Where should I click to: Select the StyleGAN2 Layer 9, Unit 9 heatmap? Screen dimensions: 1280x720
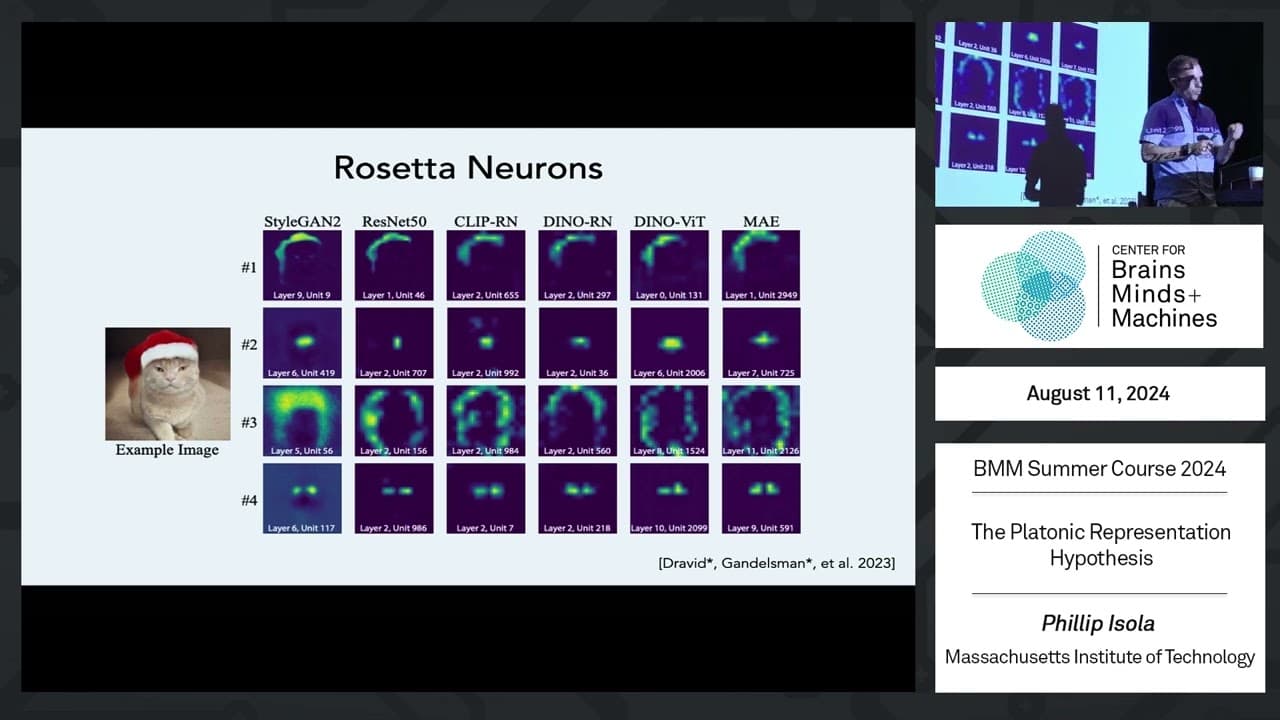pos(302,266)
